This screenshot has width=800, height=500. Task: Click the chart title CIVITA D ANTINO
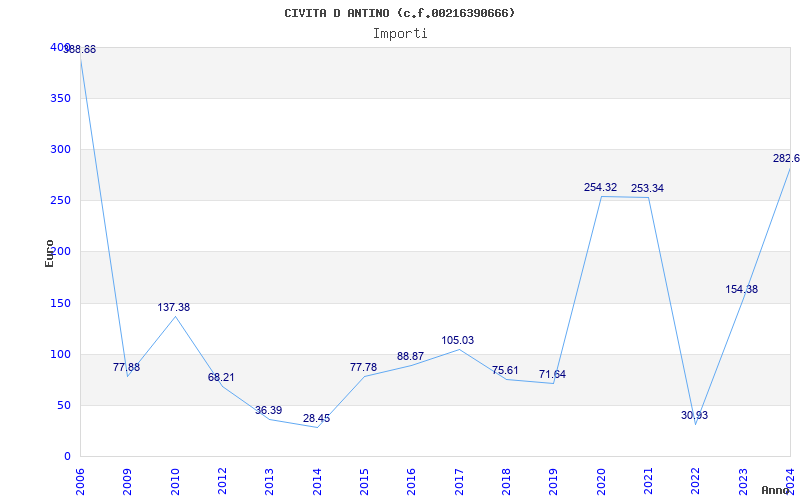[400, 13]
